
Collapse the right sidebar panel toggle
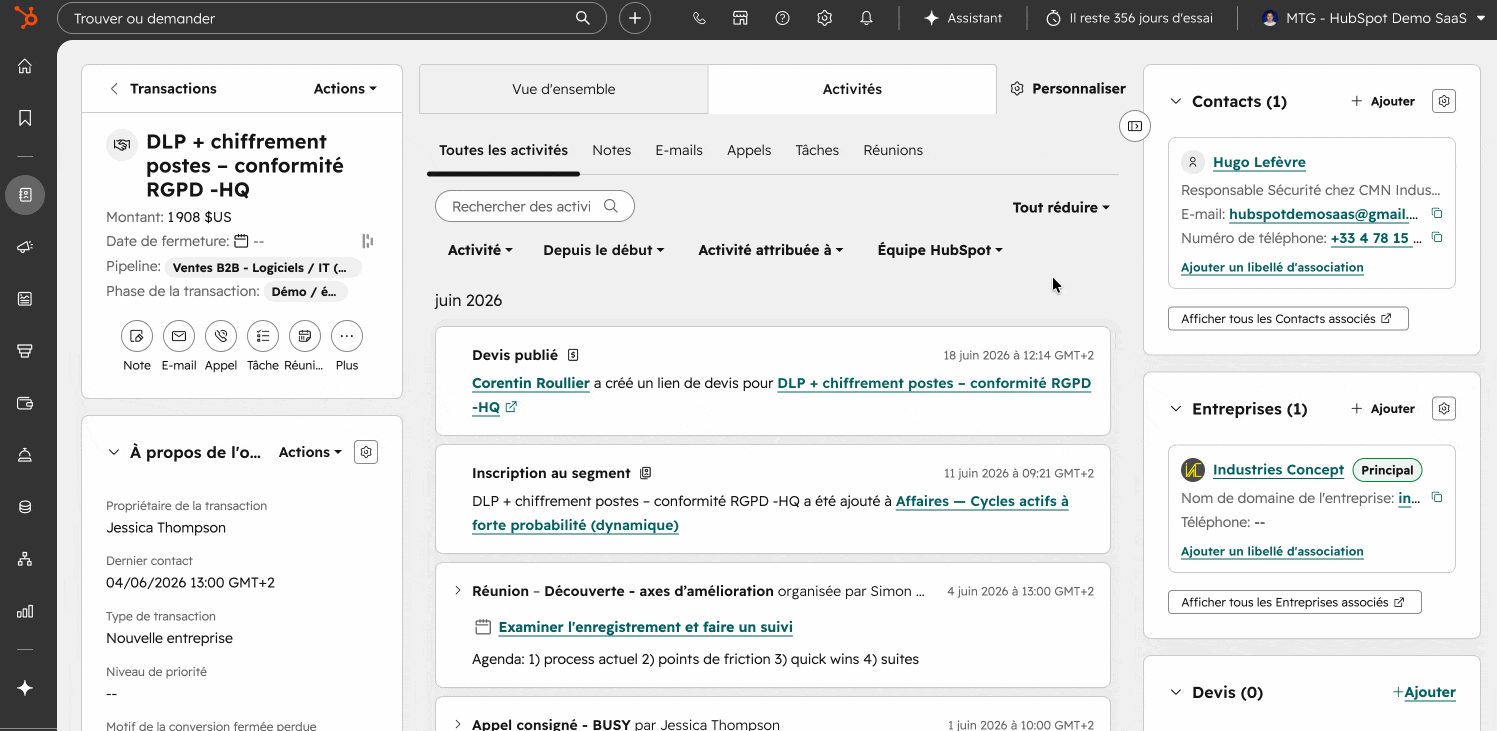point(1134,126)
